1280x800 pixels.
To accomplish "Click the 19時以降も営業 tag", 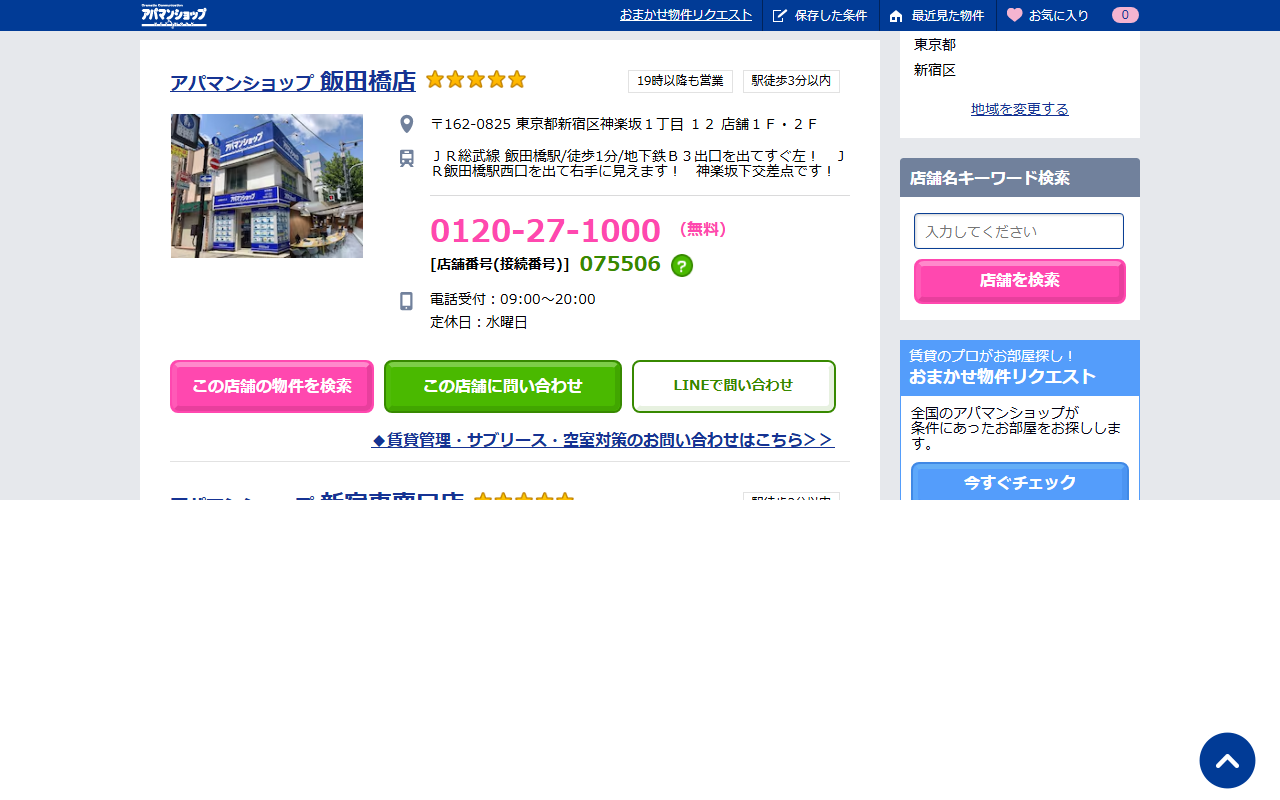I will 680,81.
